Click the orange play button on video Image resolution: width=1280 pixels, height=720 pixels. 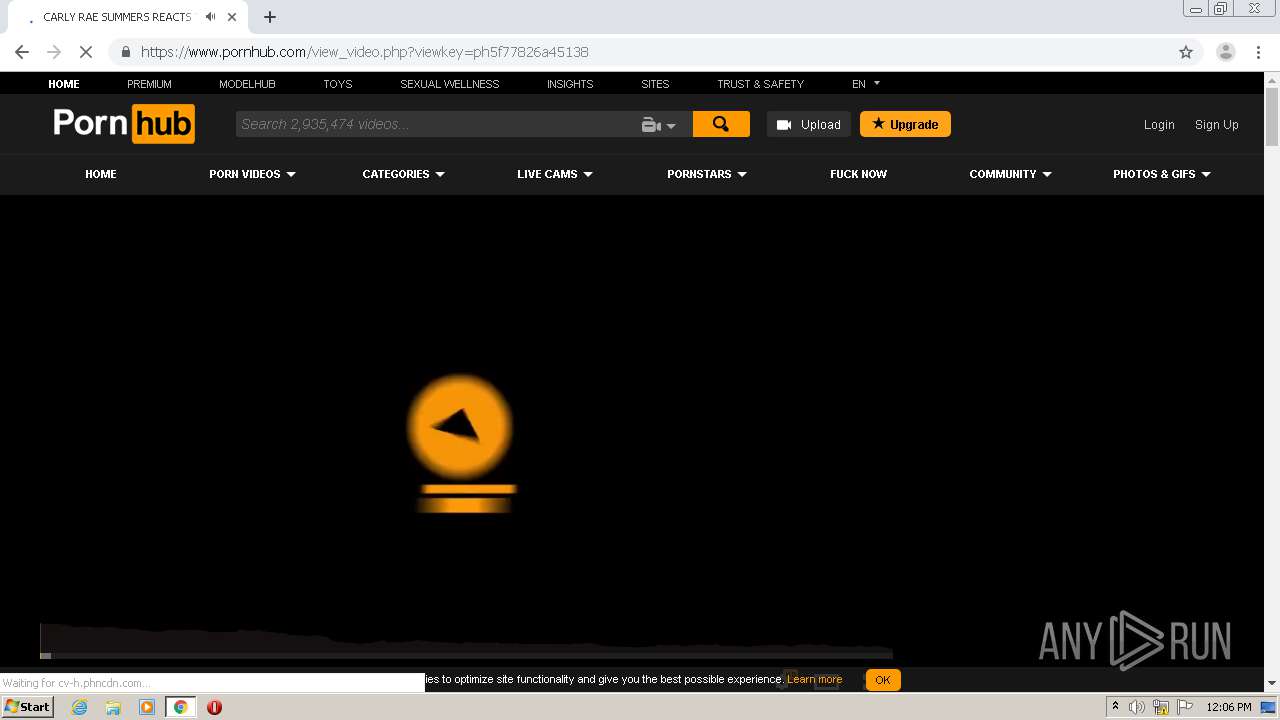(460, 427)
